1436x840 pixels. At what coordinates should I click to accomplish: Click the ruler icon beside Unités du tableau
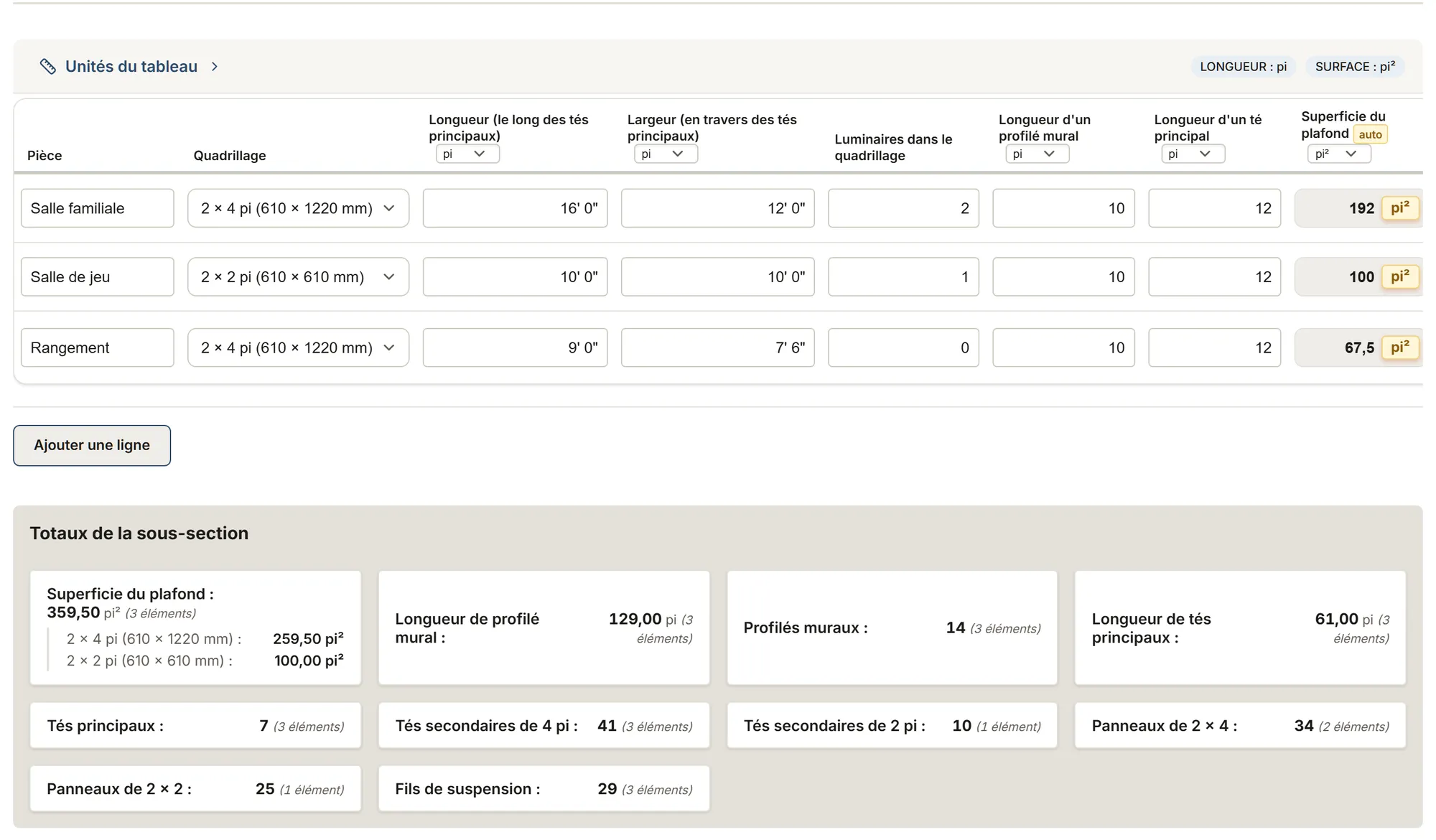tap(48, 67)
